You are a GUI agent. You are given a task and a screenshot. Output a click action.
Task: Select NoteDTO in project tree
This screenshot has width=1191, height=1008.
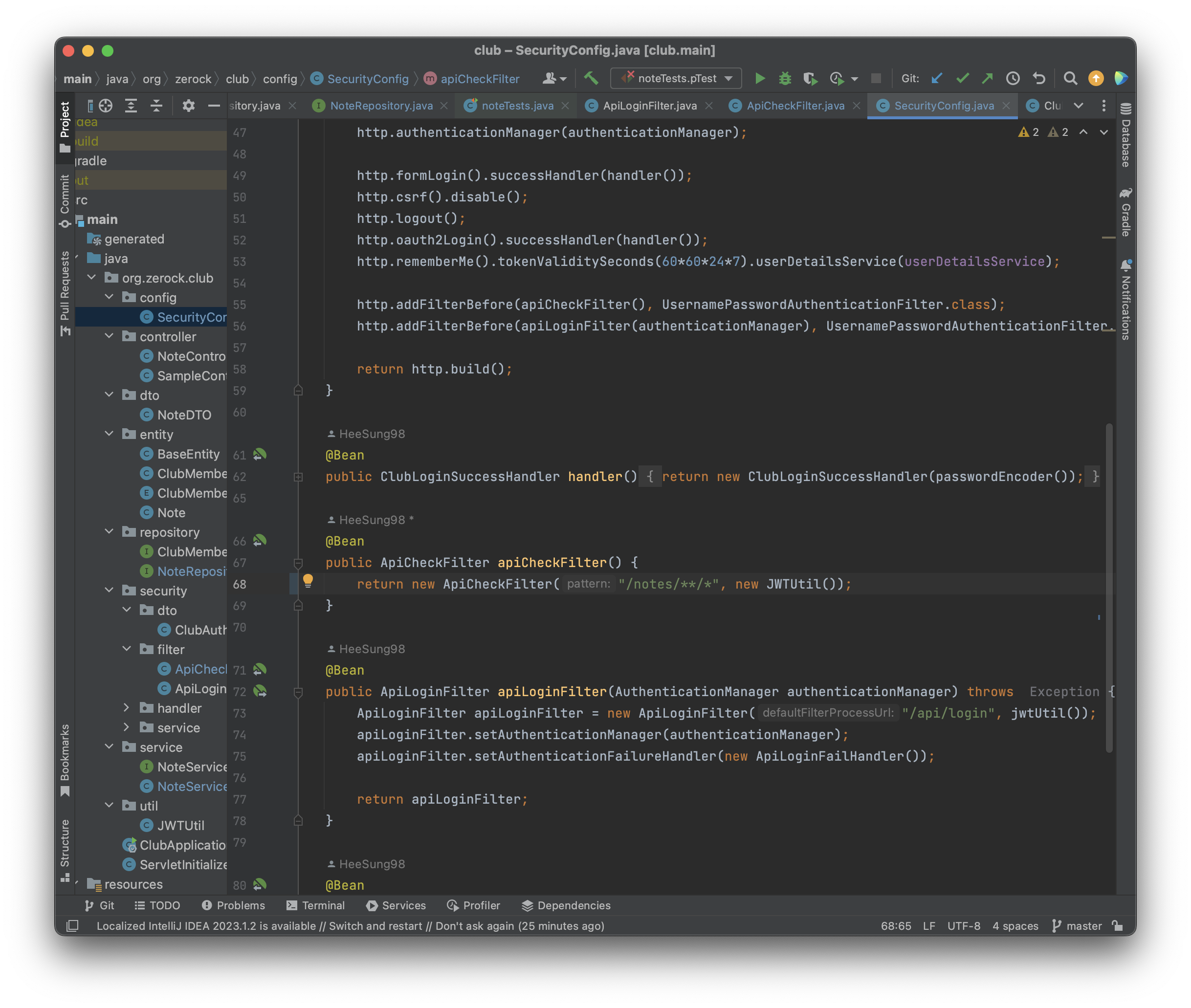(183, 415)
